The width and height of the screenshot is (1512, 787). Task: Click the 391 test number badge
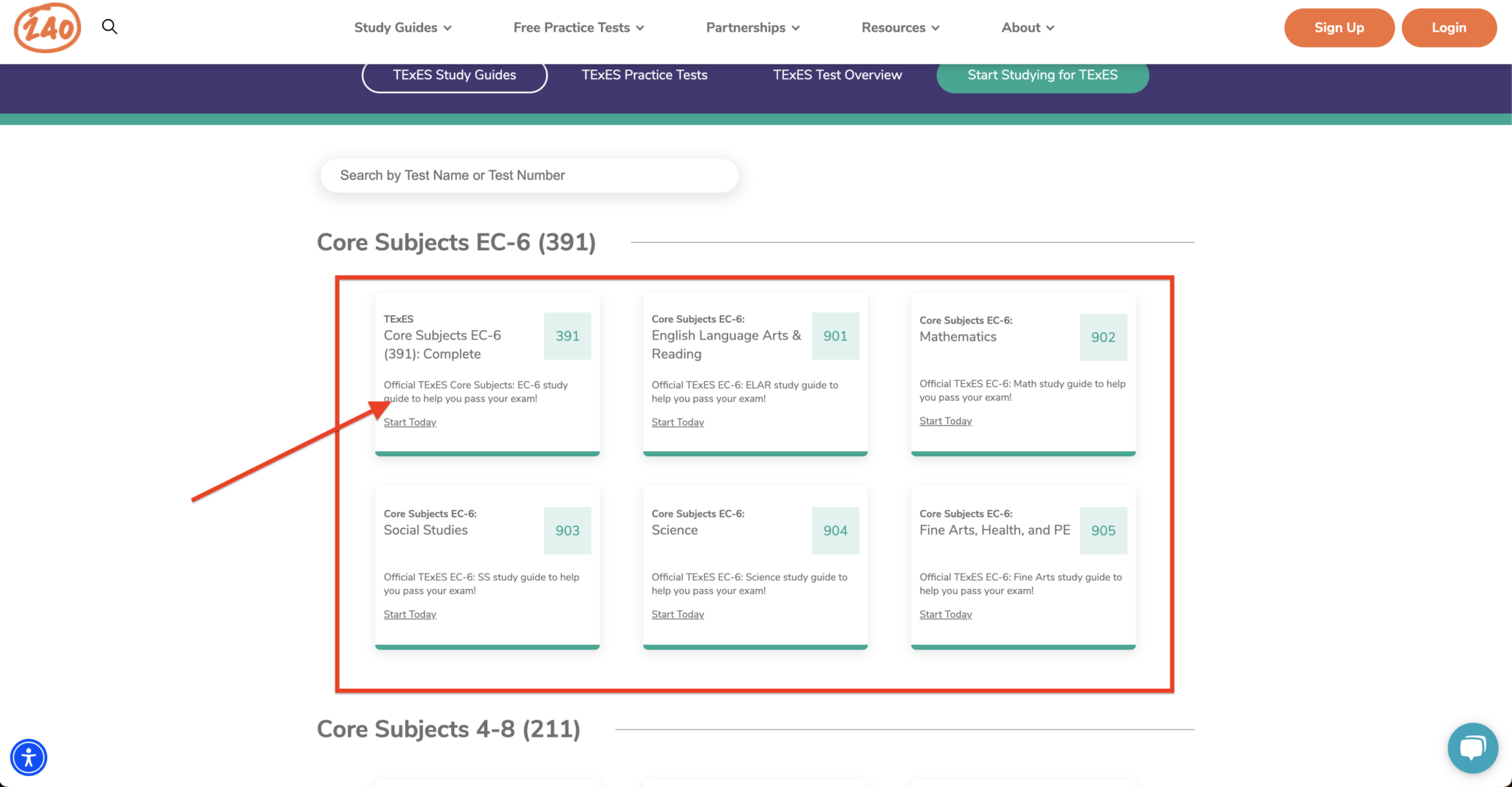[567, 336]
